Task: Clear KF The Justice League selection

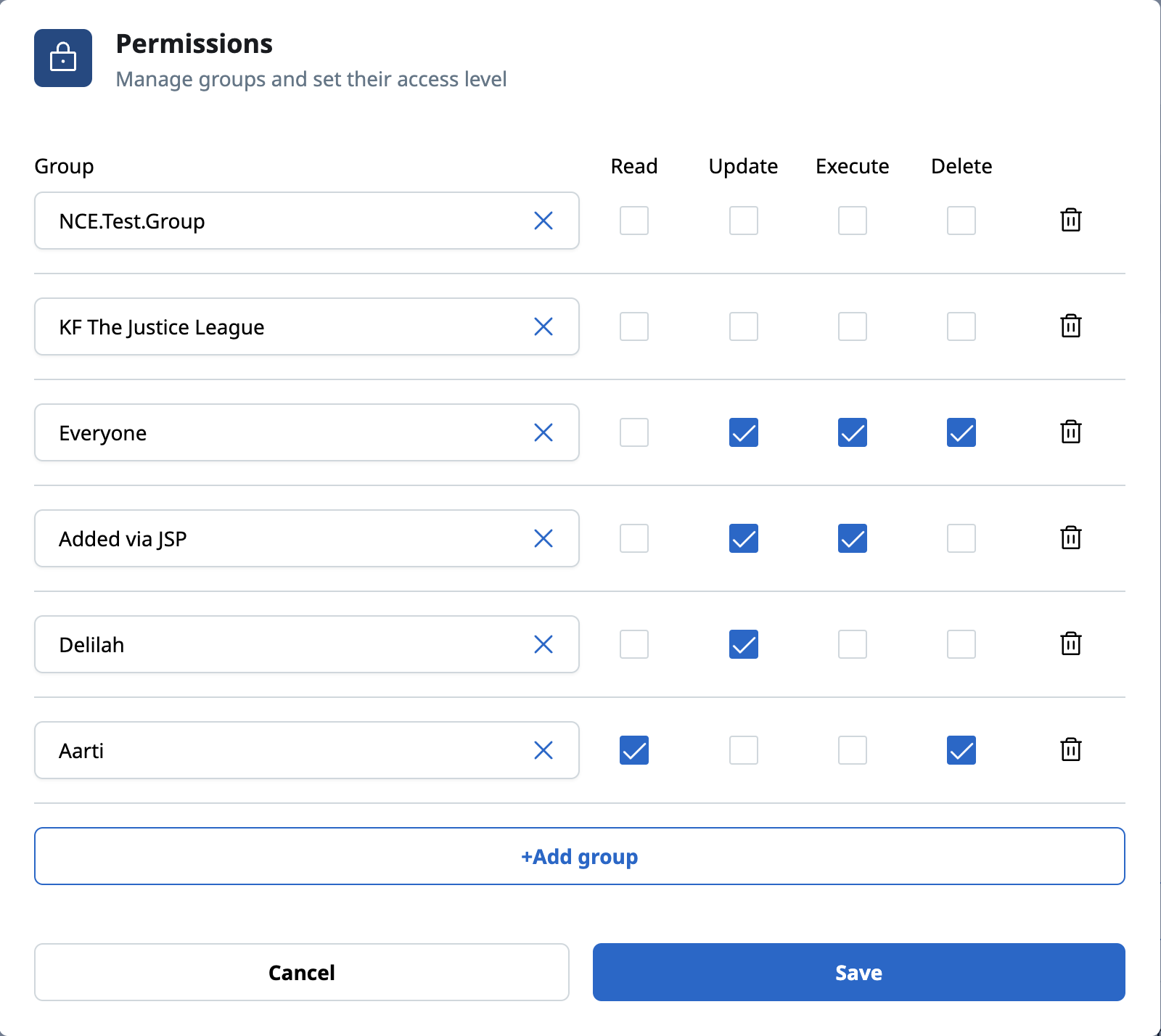Action: coord(543,326)
